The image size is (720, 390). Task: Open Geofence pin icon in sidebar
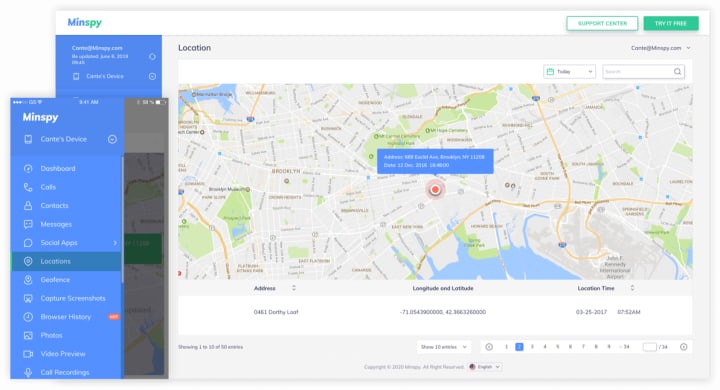[x=28, y=280]
